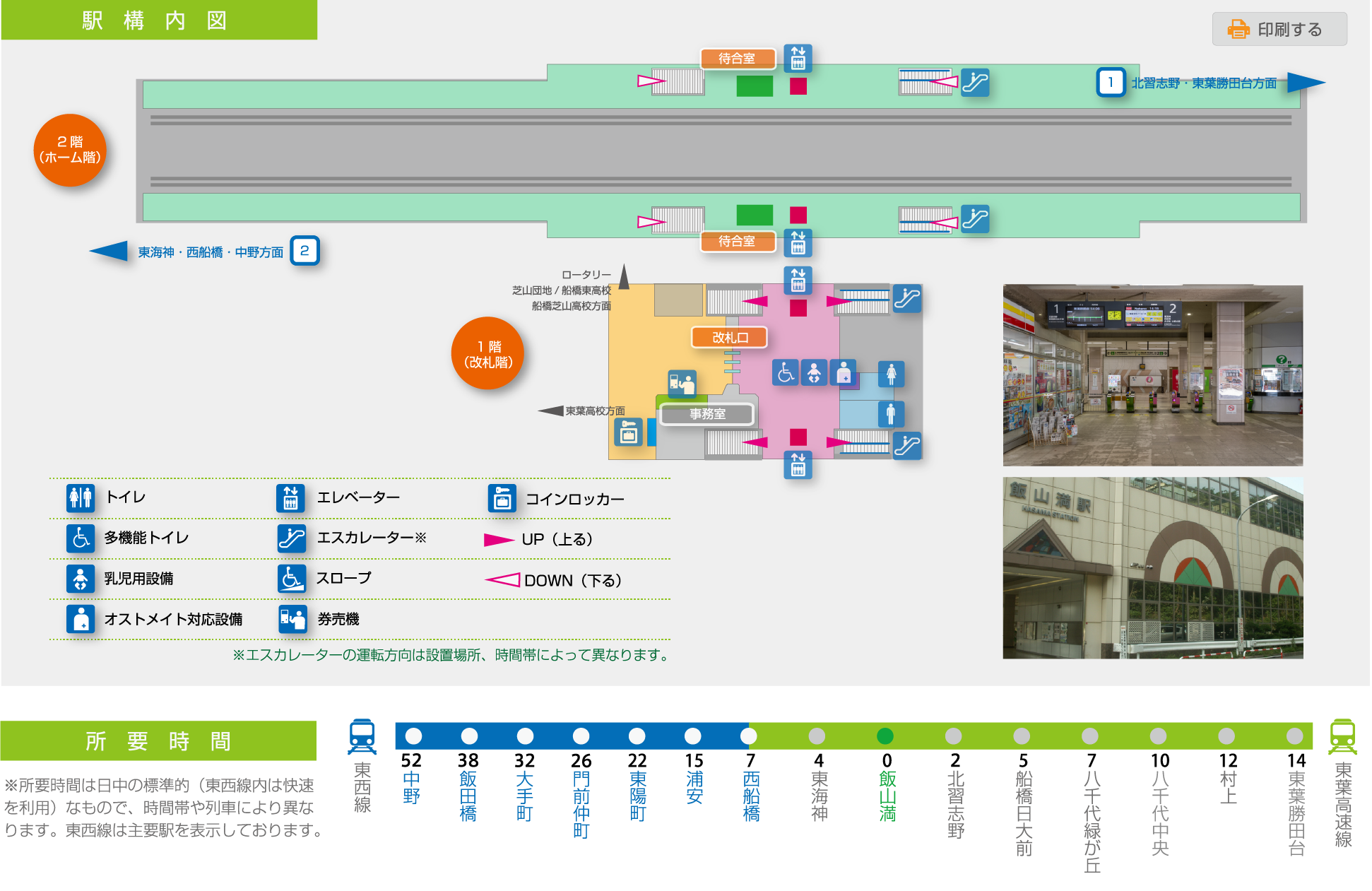1372x891 pixels.
Task: Click the wheelchair toilet icon on floor map
Action: [785, 372]
